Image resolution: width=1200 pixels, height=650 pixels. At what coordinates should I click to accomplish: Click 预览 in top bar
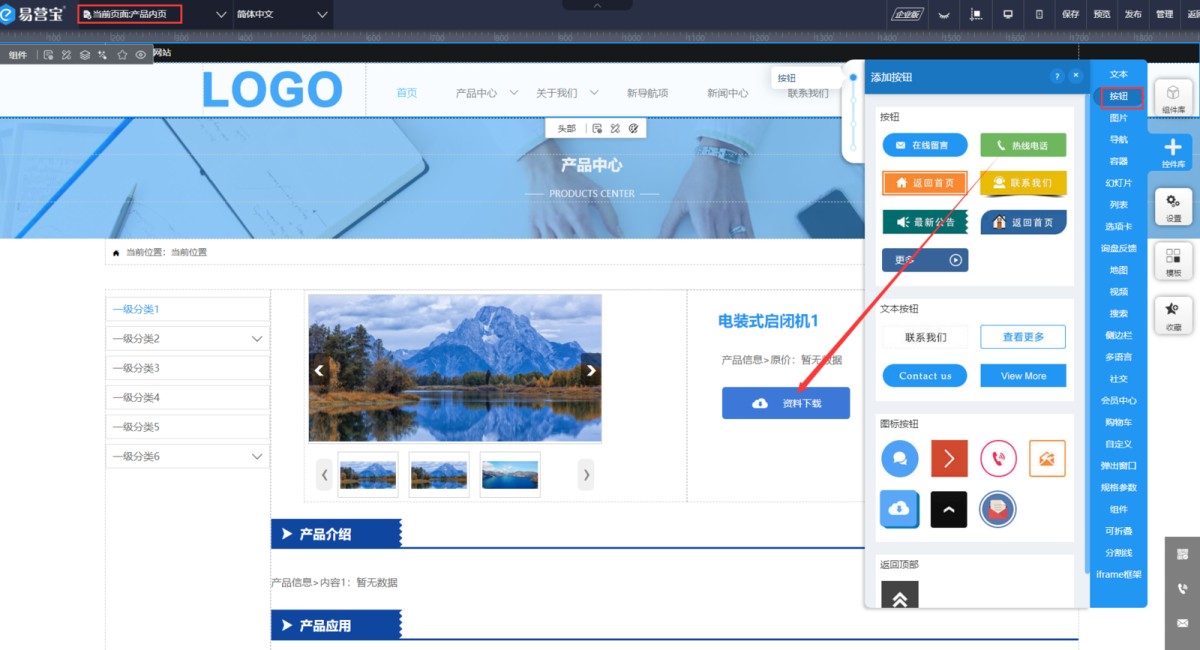[x=1102, y=15]
